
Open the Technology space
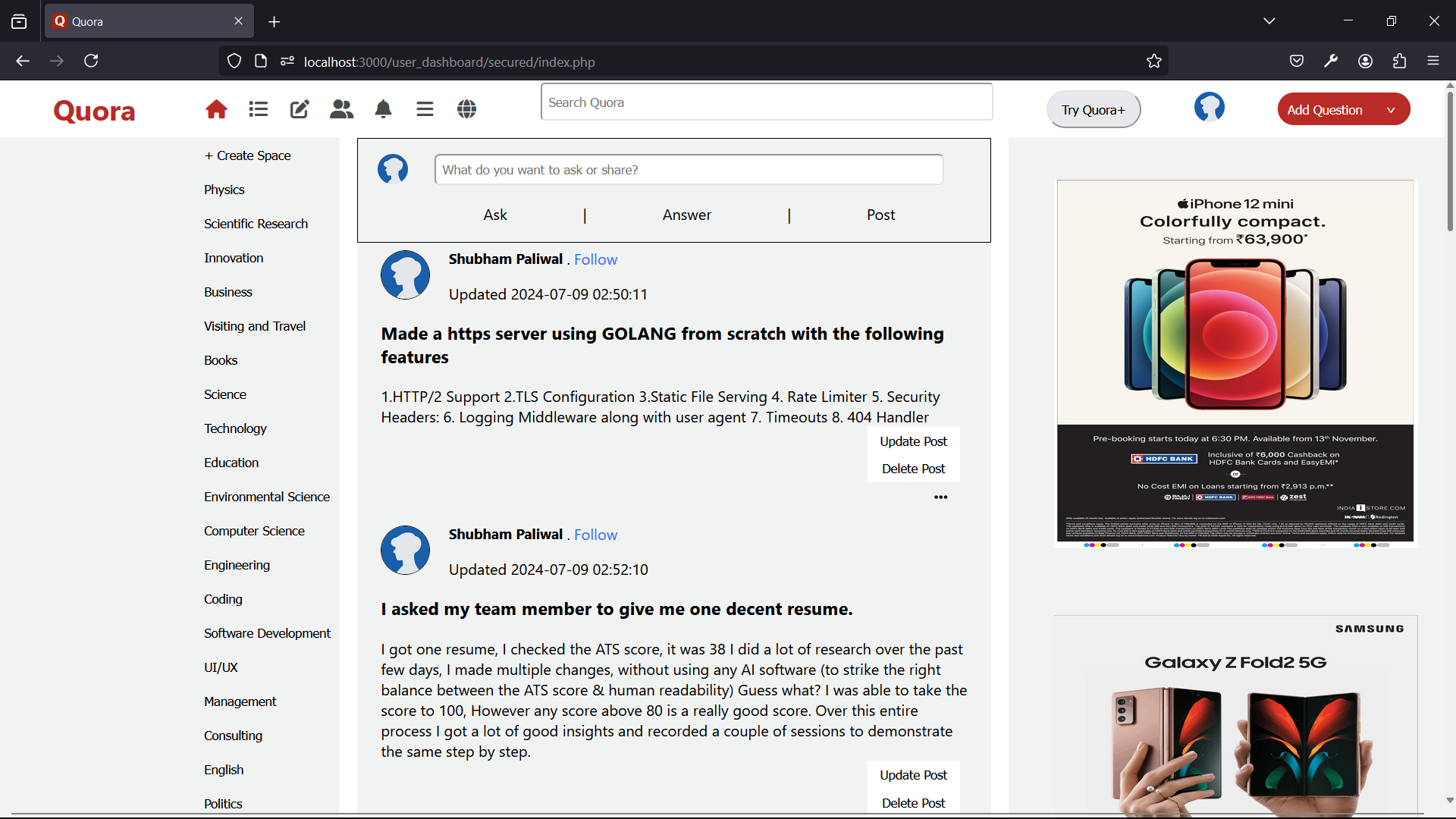(x=235, y=428)
